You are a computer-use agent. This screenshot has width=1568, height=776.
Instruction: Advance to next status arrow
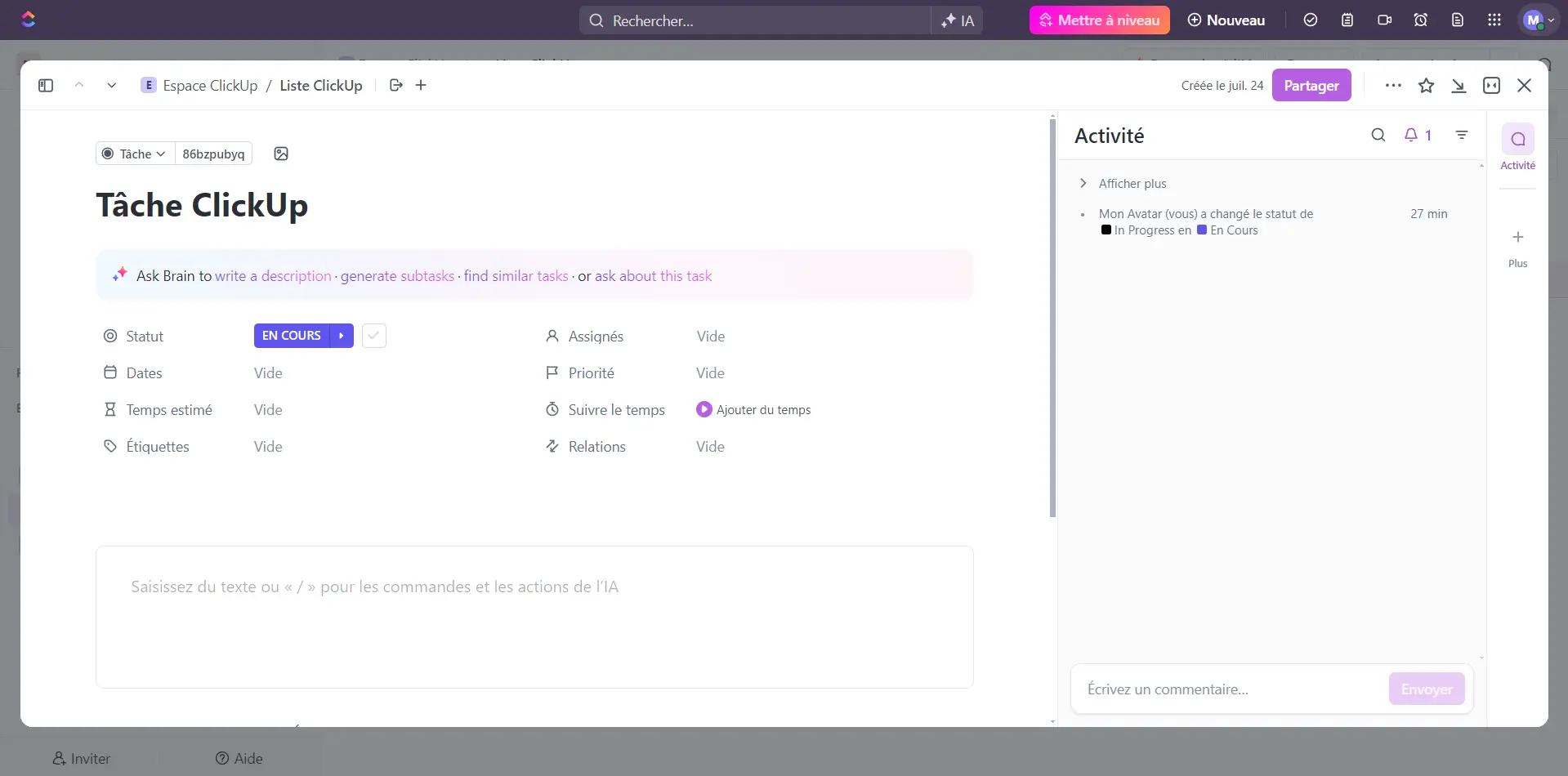tap(342, 336)
